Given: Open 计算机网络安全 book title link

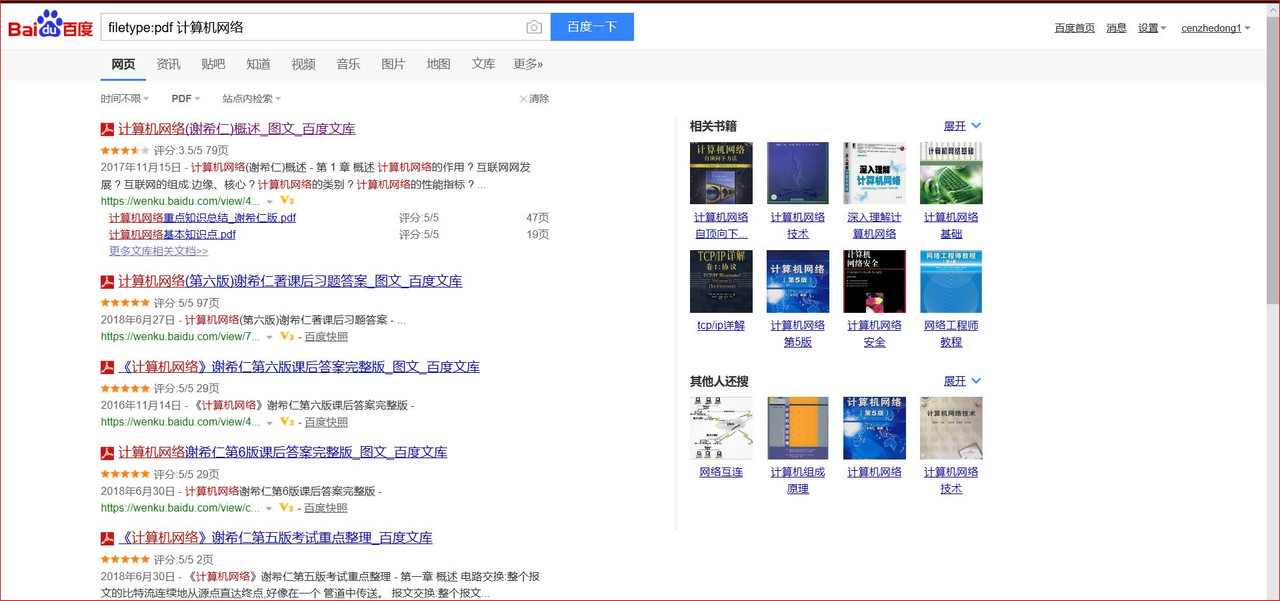Looking at the screenshot, I should click(874, 334).
